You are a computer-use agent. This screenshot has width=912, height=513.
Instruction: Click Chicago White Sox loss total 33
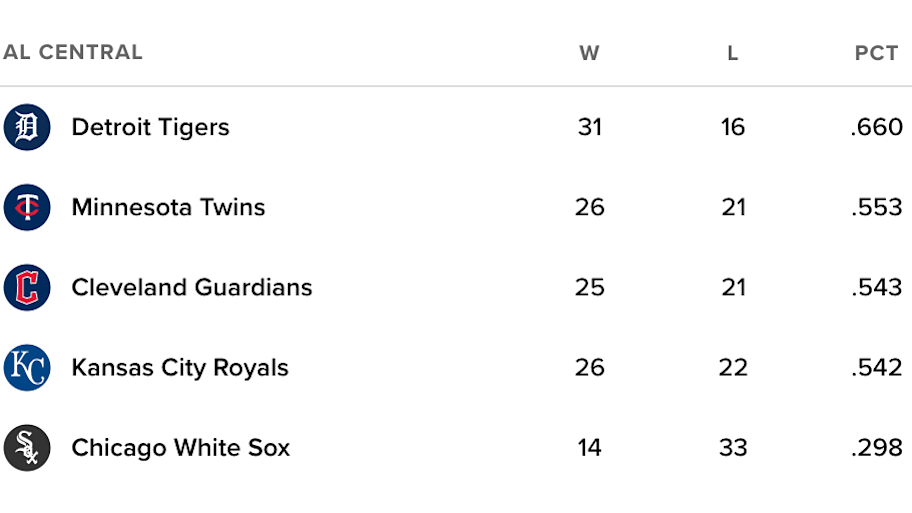point(733,448)
